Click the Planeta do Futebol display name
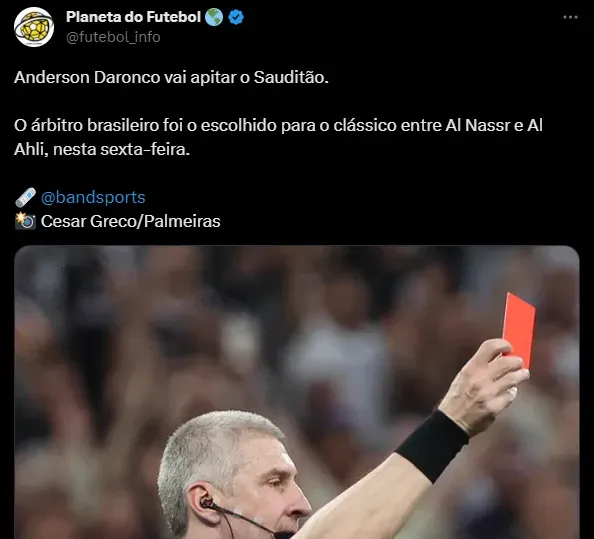 [133, 17]
